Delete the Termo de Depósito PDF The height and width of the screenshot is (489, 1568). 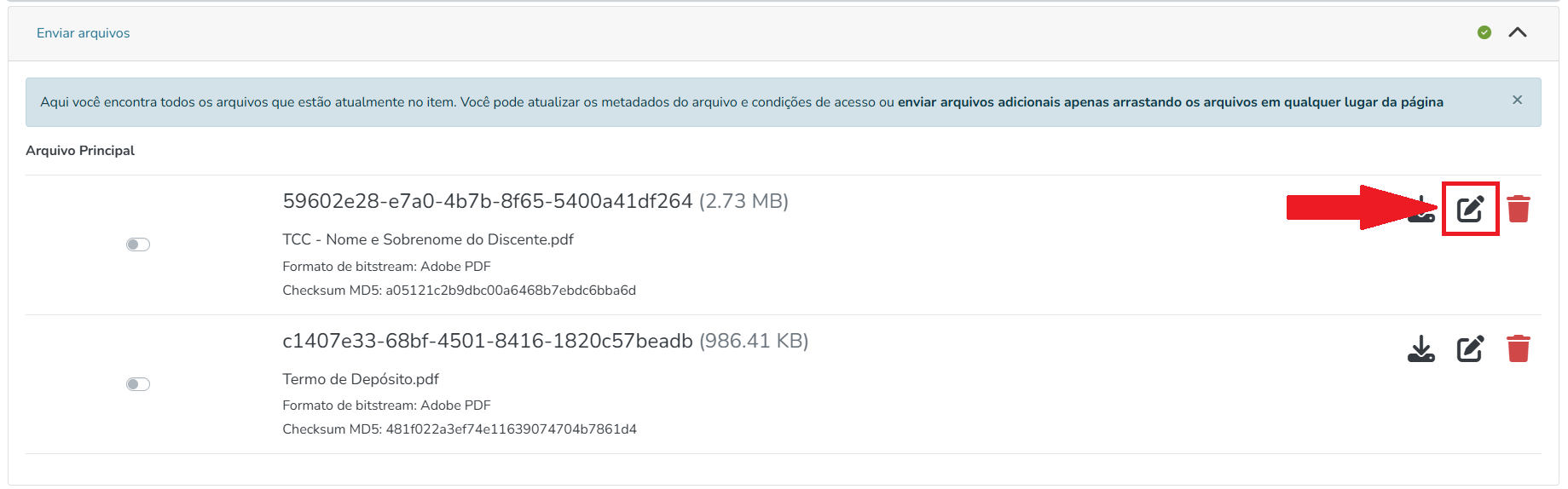point(1519,348)
